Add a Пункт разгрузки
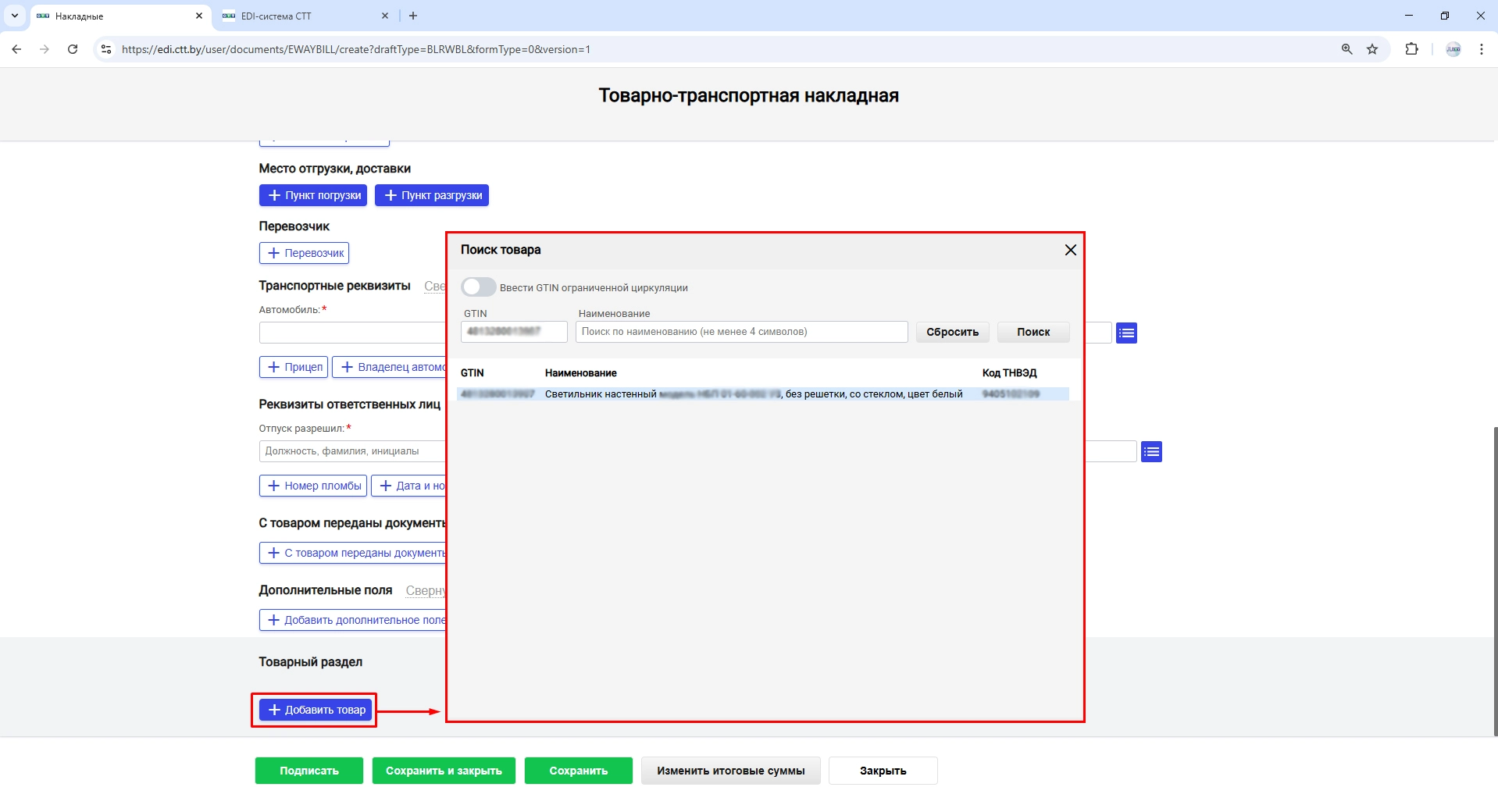The width and height of the screenshot is (1498, 812). pos(432,195)
